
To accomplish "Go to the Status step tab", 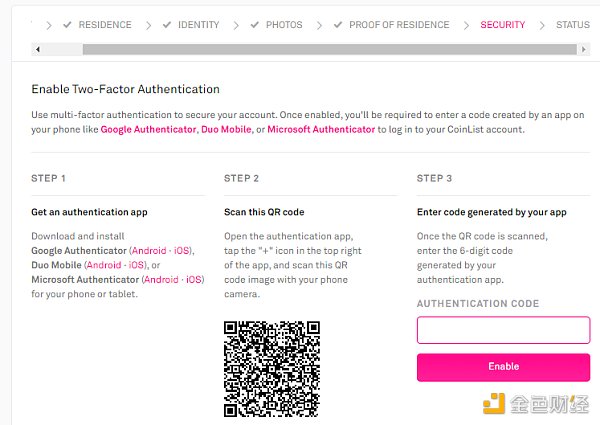I will [572, 25].
